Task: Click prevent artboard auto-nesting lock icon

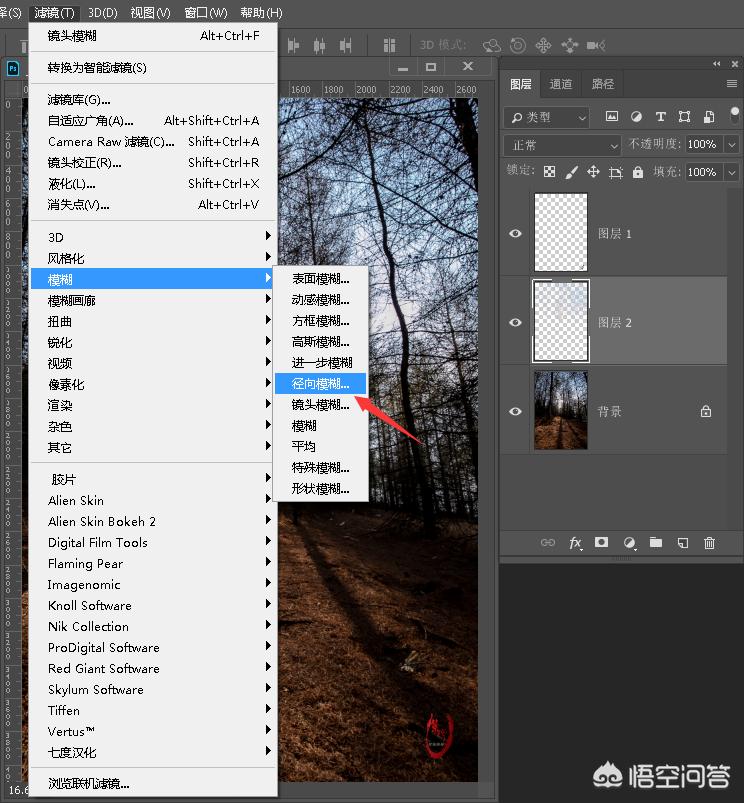Action: tap(615, 172)
